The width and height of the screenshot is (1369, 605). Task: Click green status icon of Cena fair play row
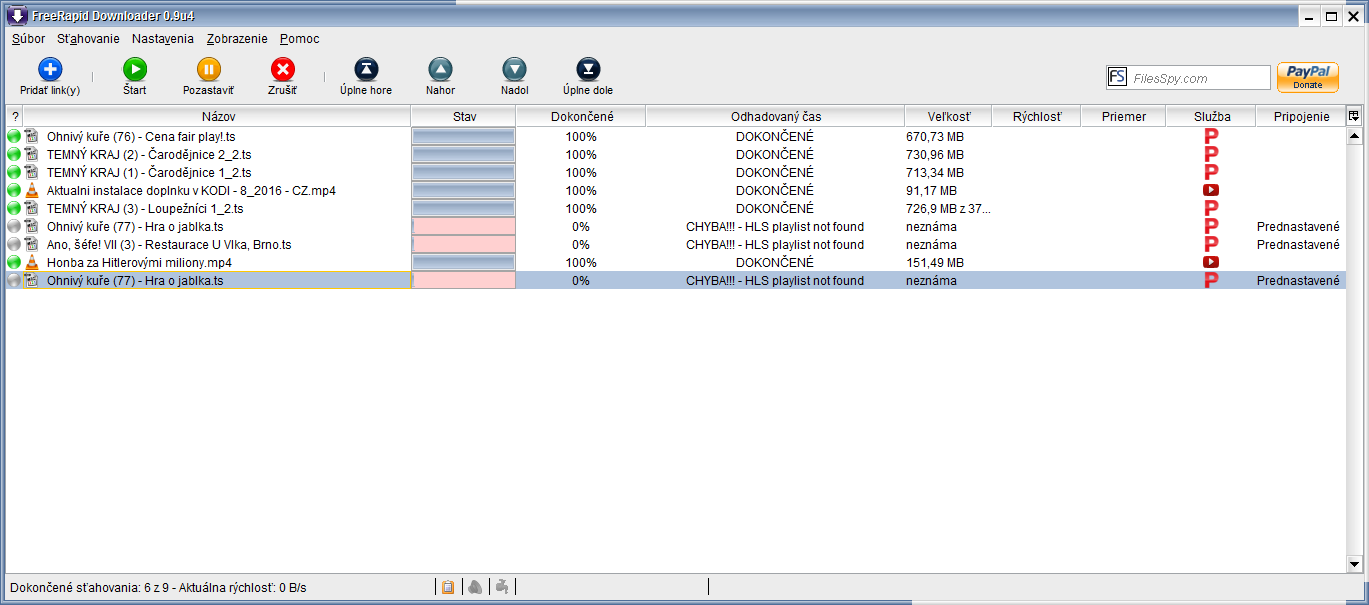coord(14,136)
